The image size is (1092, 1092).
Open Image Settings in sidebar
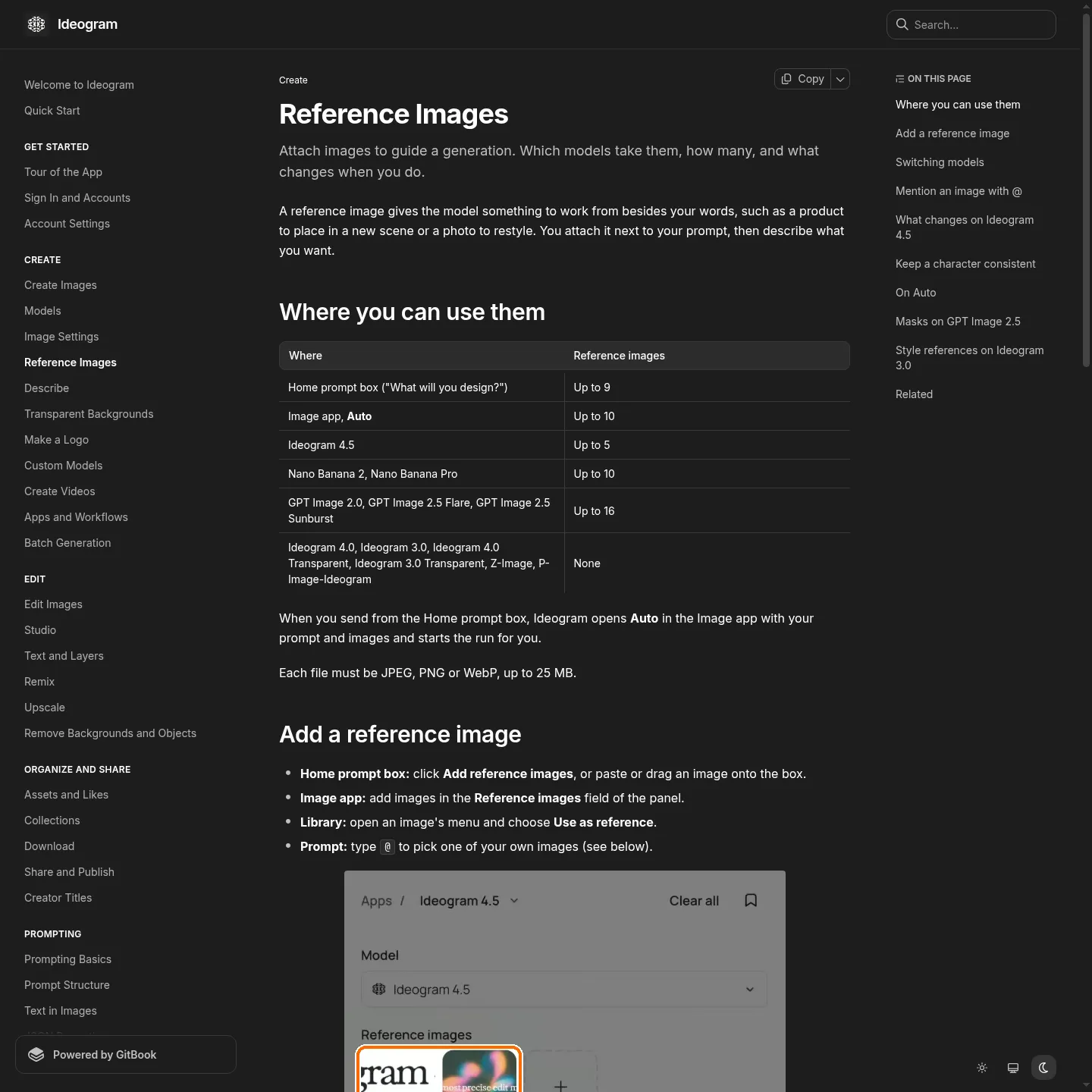coord(61,337)
